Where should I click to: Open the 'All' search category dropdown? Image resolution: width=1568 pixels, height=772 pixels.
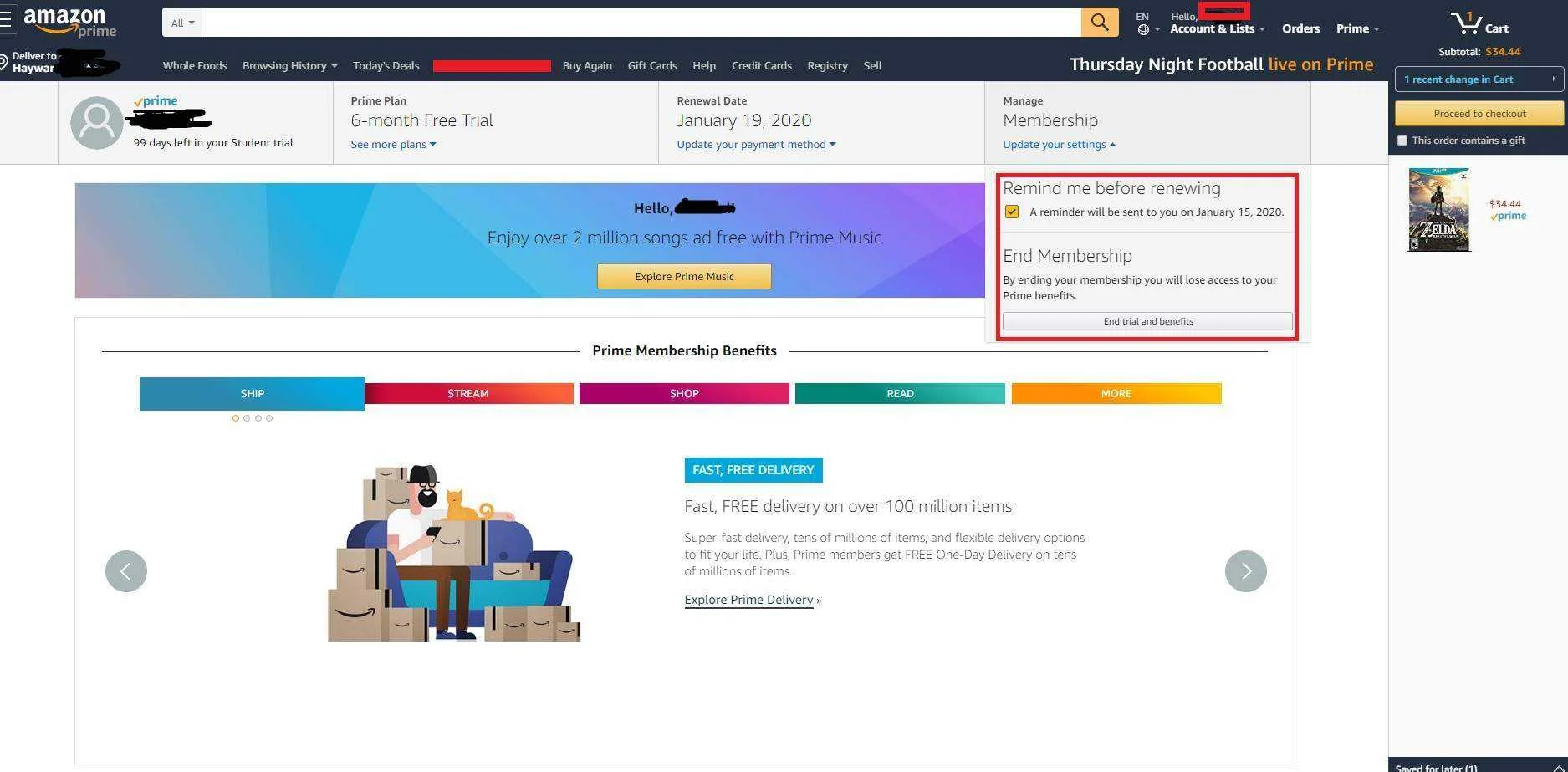click(182, 23)
